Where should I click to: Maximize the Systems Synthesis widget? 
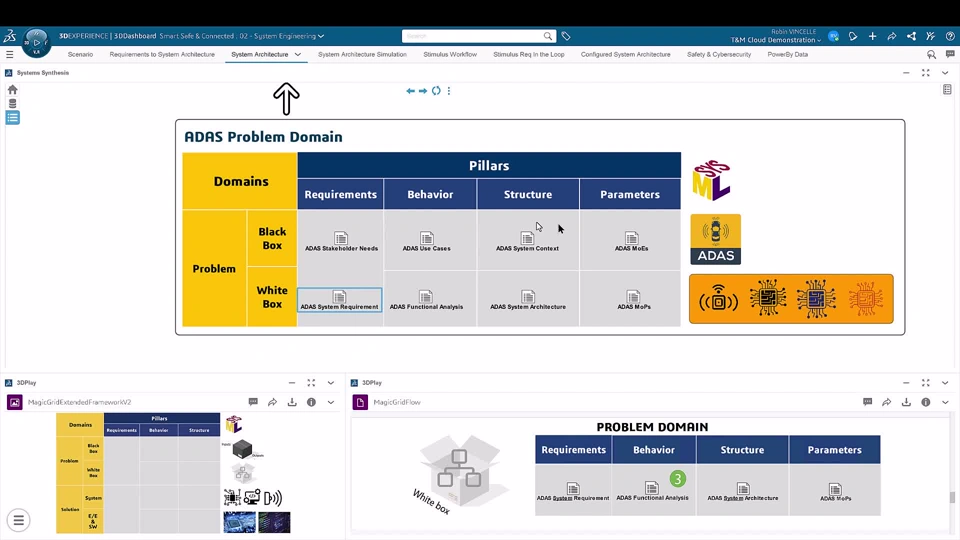click(x=926, y=73)
